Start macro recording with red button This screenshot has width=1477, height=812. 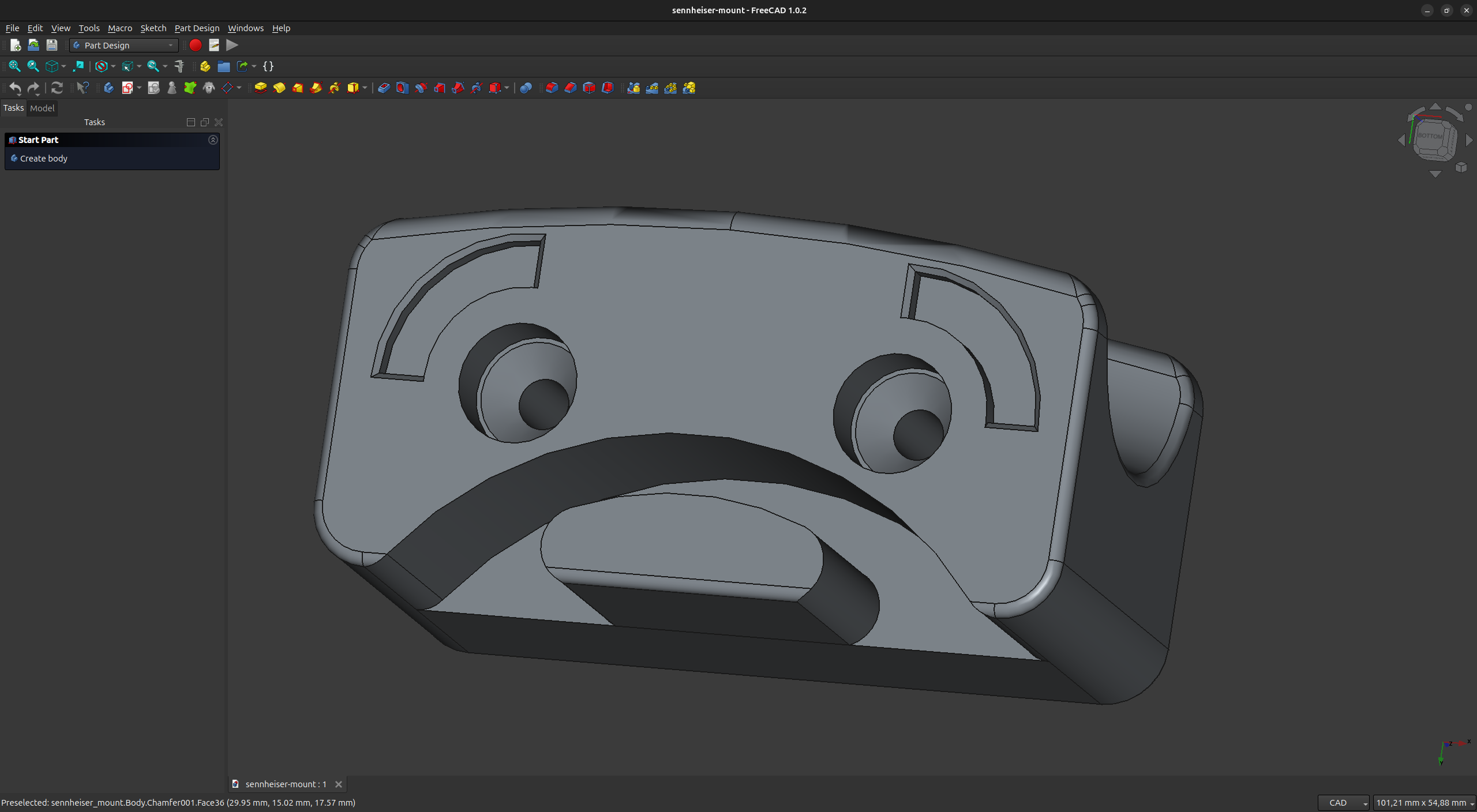196,45
